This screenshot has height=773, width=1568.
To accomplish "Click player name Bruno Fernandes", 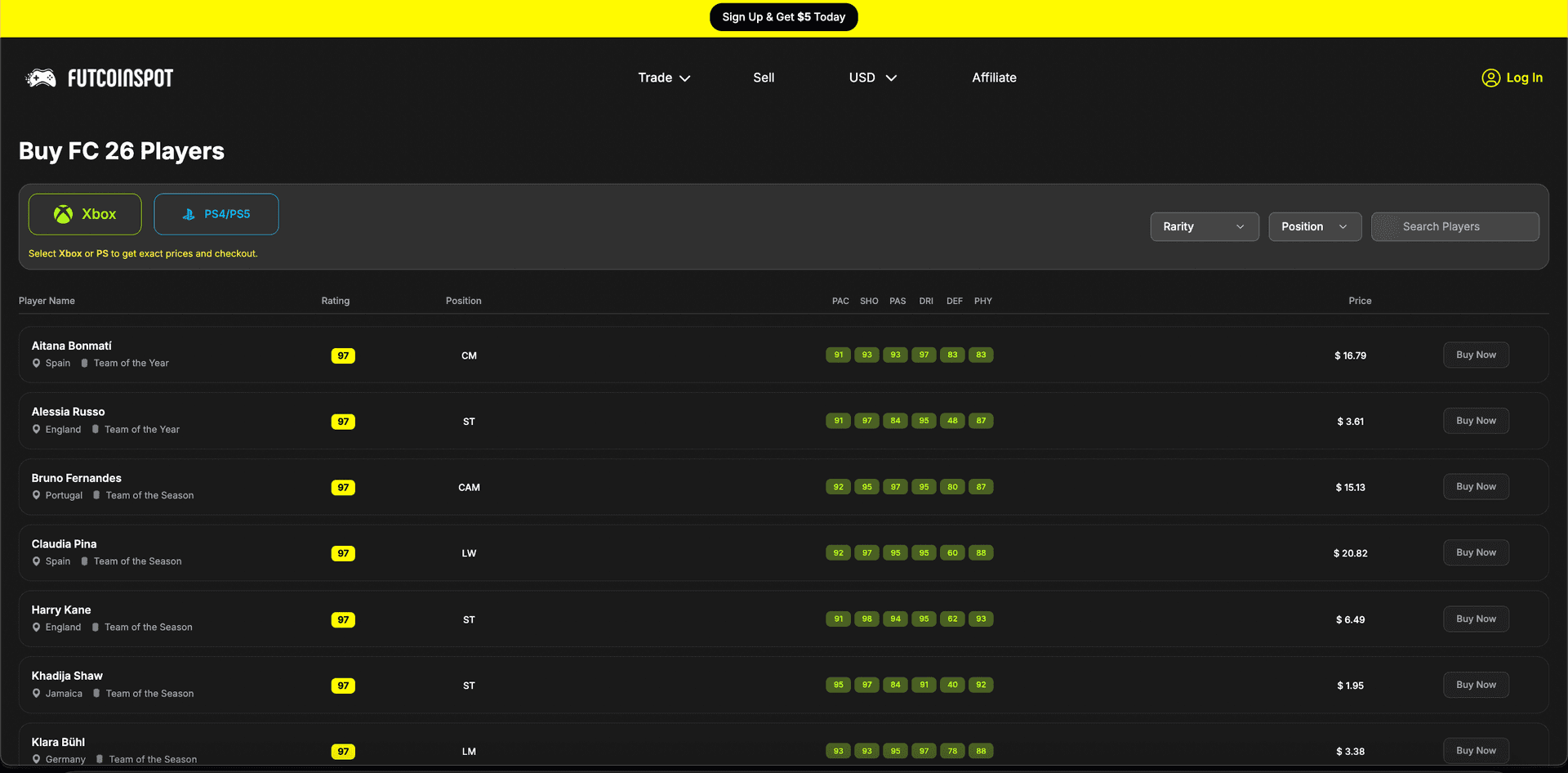I will 77,478.
